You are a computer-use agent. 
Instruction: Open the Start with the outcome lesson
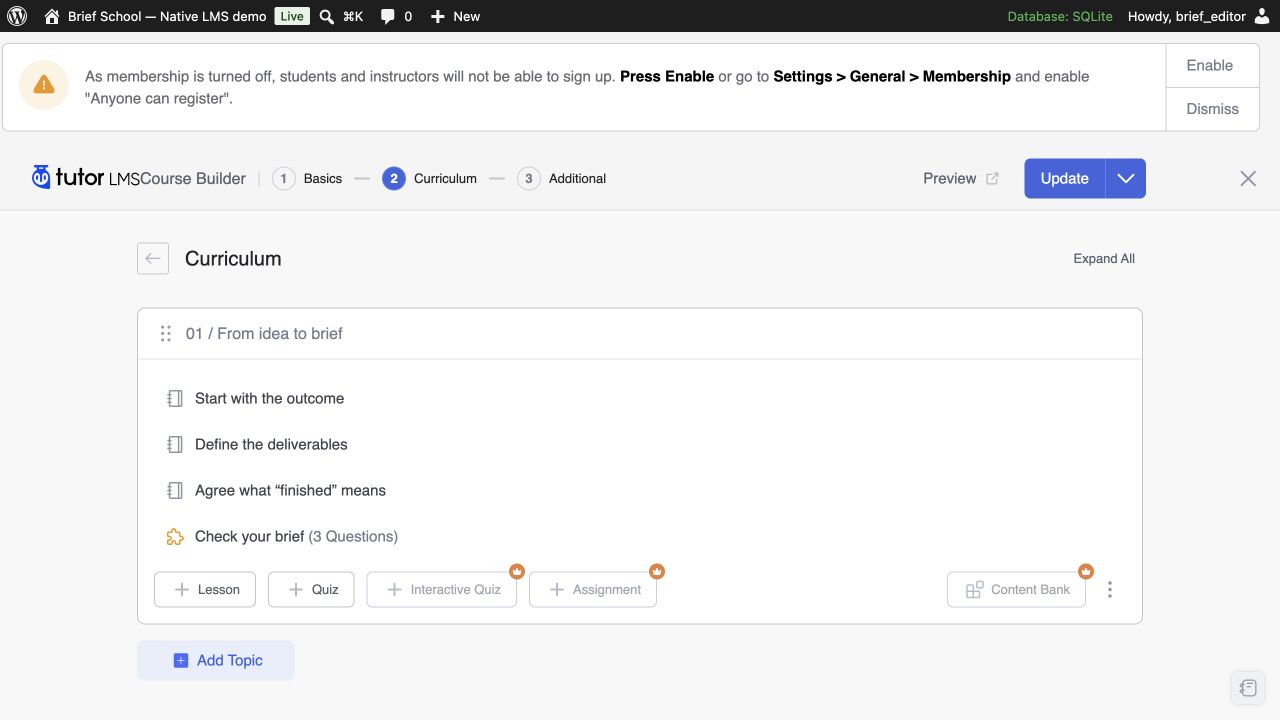coord(269,398)
